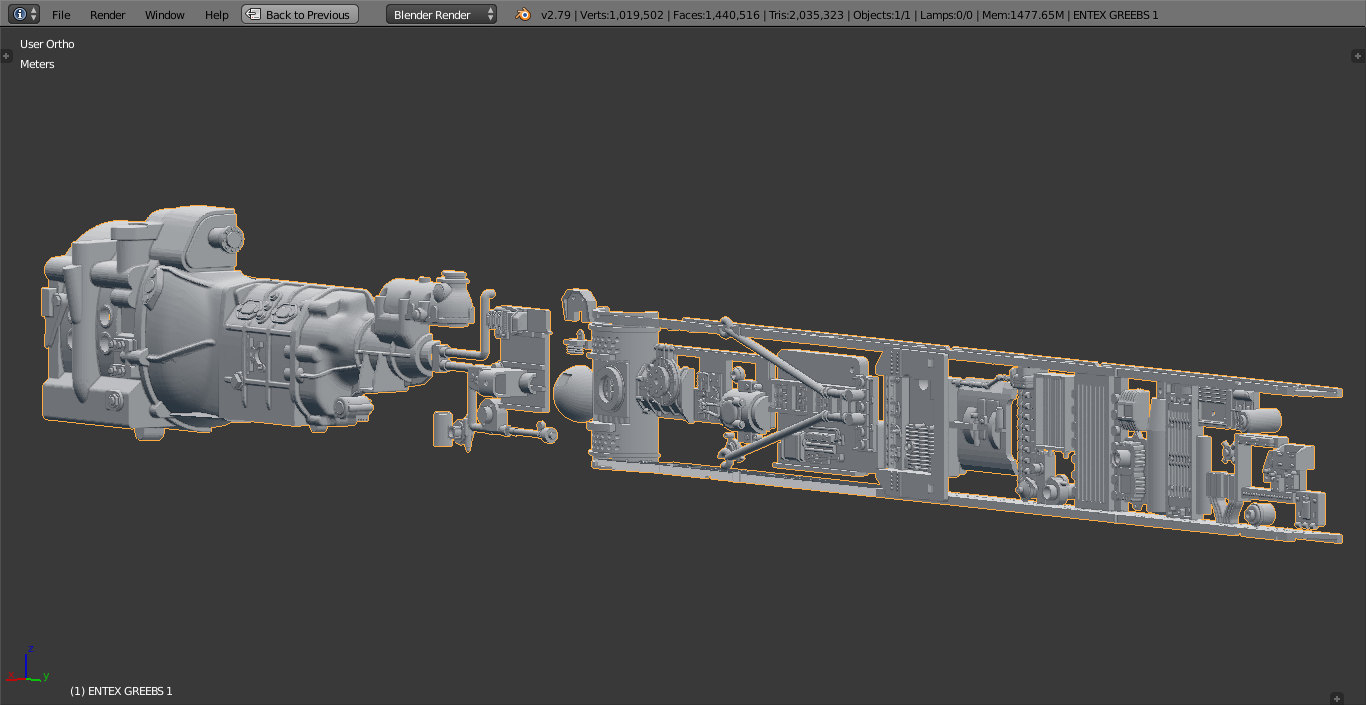
Task: Expand the hidden header plus at viewport's bottom-right
Action: pyautogui.click(x=1337, y=698)
